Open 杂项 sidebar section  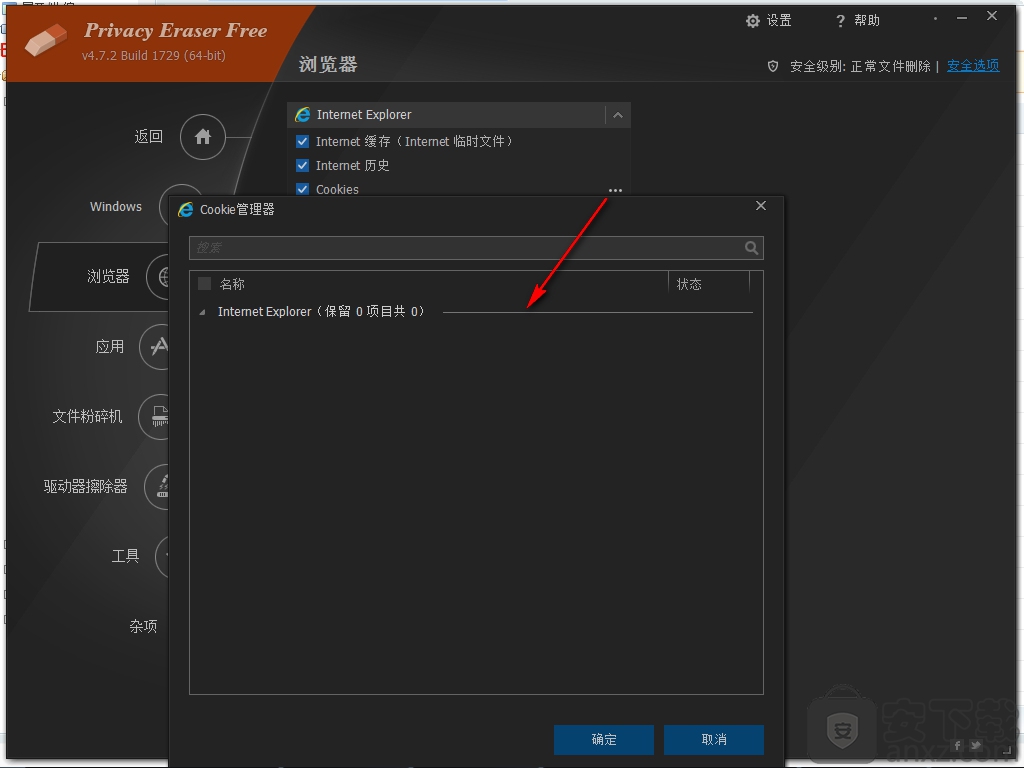(x=143, y=626)
